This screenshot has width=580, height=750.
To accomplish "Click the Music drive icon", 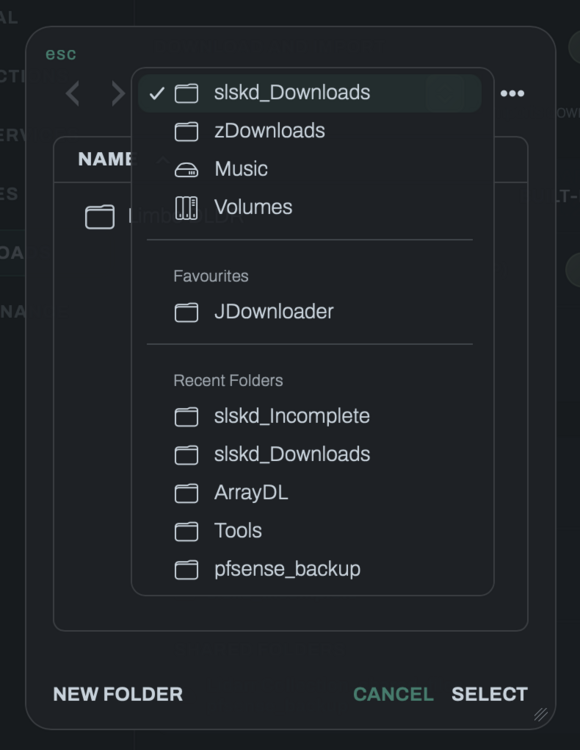I will 186,169.
